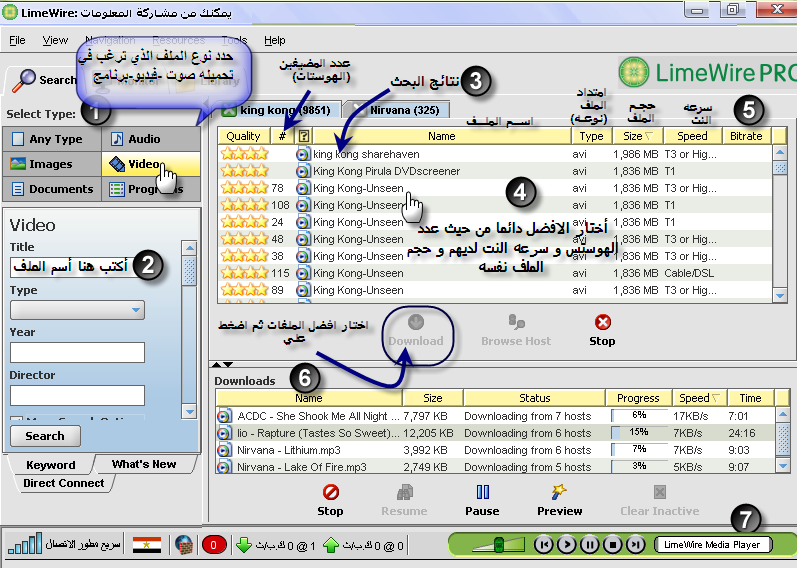Viewport: 797px width, 568px height.
Task: Open the View menu
Action: [55, 40]
